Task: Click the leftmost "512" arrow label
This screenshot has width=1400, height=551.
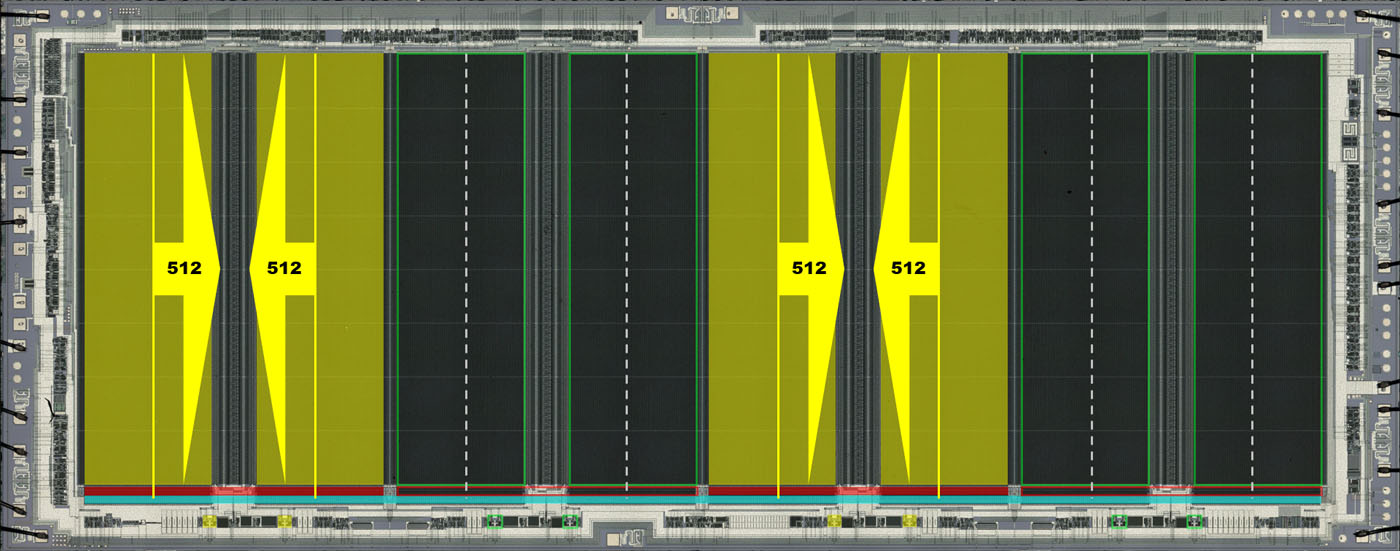Action: coord(184,268)
